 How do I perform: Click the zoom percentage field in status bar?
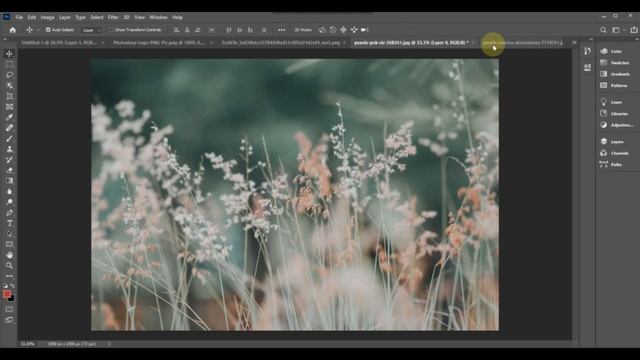[x=28, y=344]
